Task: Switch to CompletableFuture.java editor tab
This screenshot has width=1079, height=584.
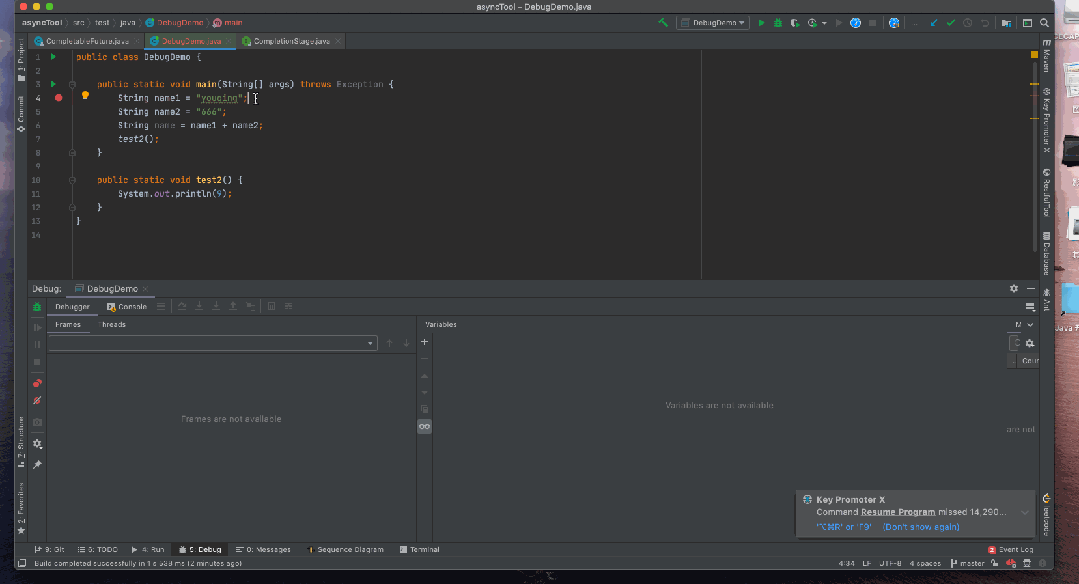Action: tap(87, 41)
